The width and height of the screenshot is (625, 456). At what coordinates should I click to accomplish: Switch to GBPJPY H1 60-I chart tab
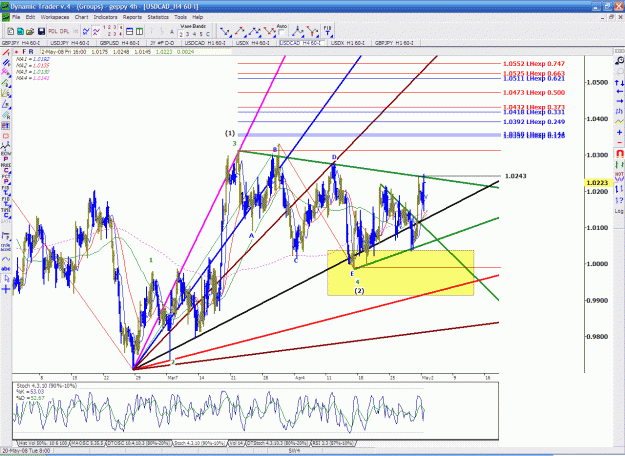(394, 43)
